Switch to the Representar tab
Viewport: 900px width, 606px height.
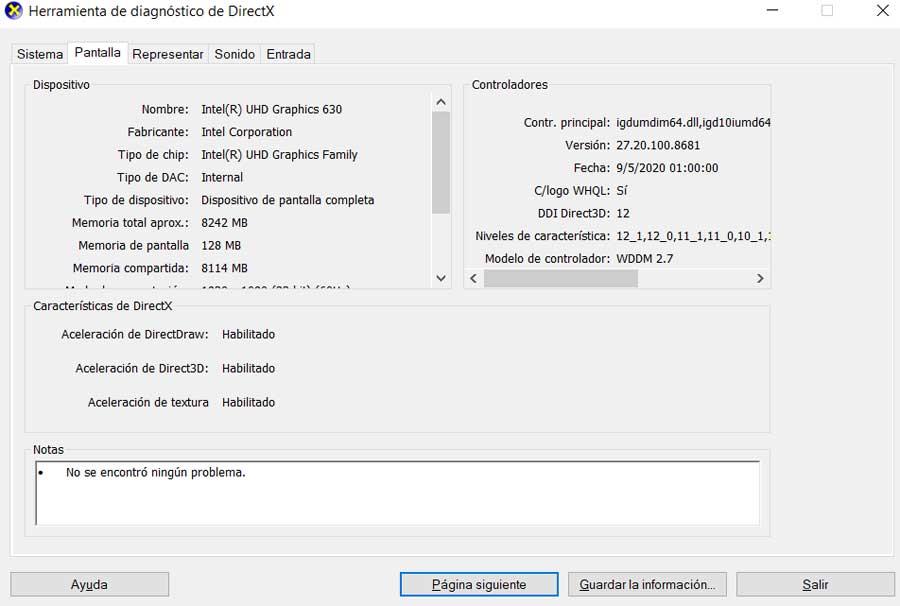(168, 54)
